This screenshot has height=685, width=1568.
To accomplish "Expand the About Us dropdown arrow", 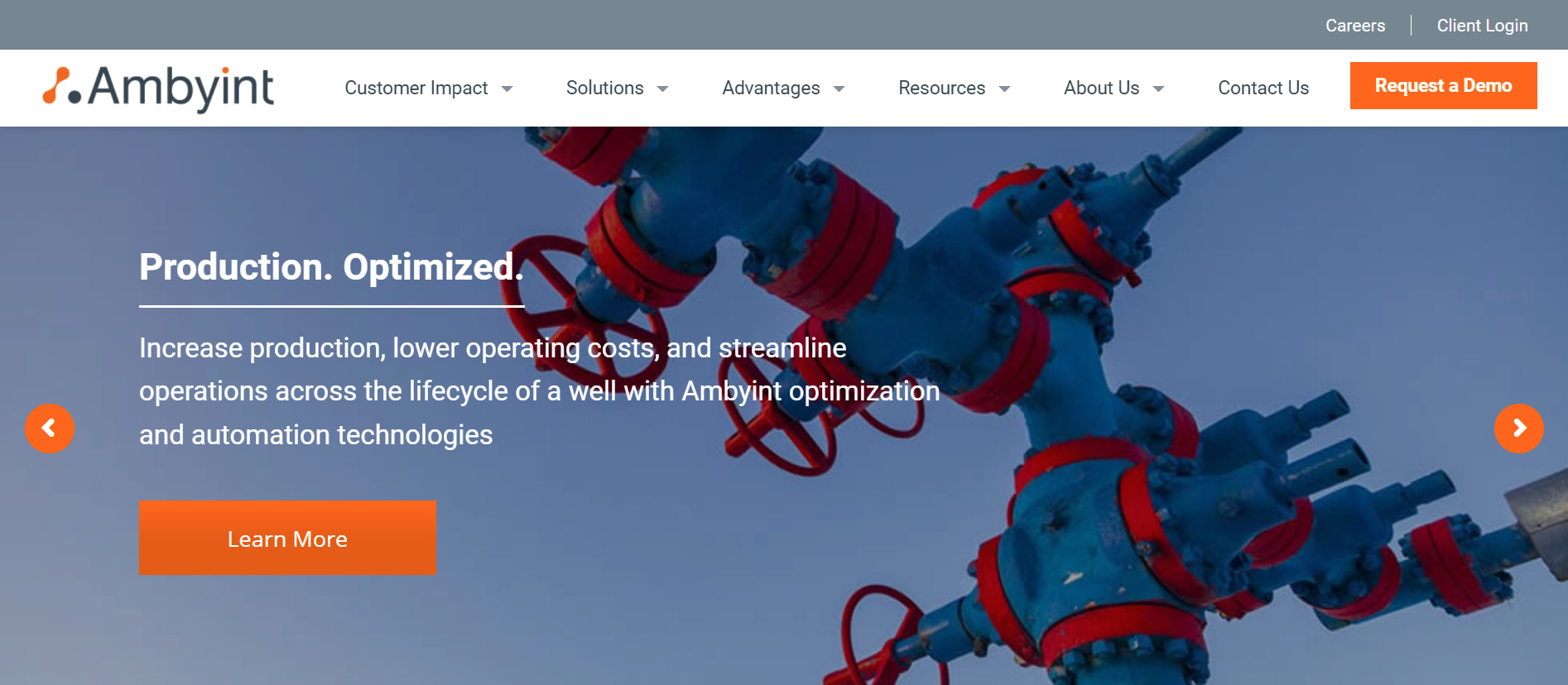I will [x=1158, y=89].
